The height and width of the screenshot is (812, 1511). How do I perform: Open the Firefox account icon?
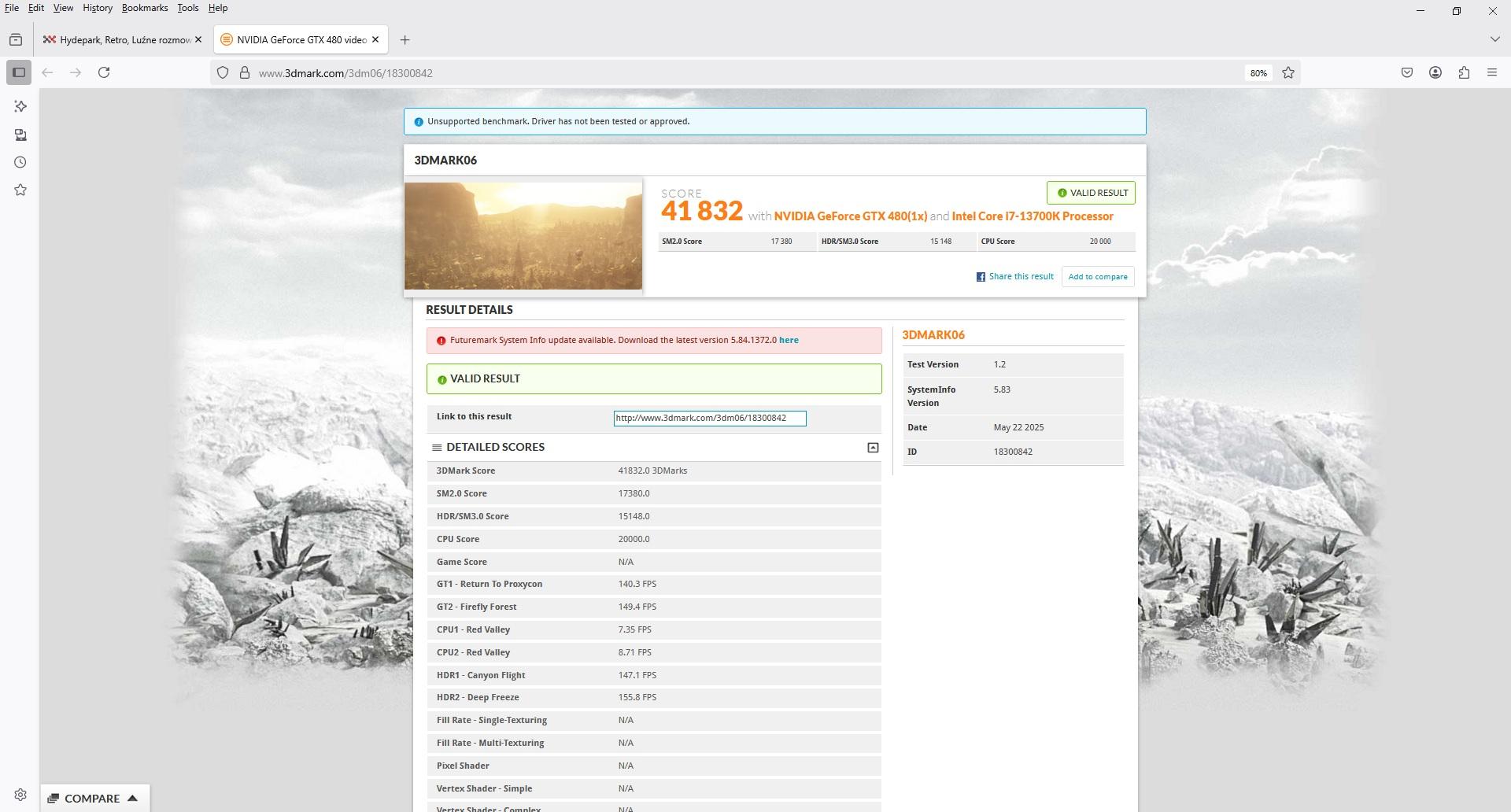1435,72
